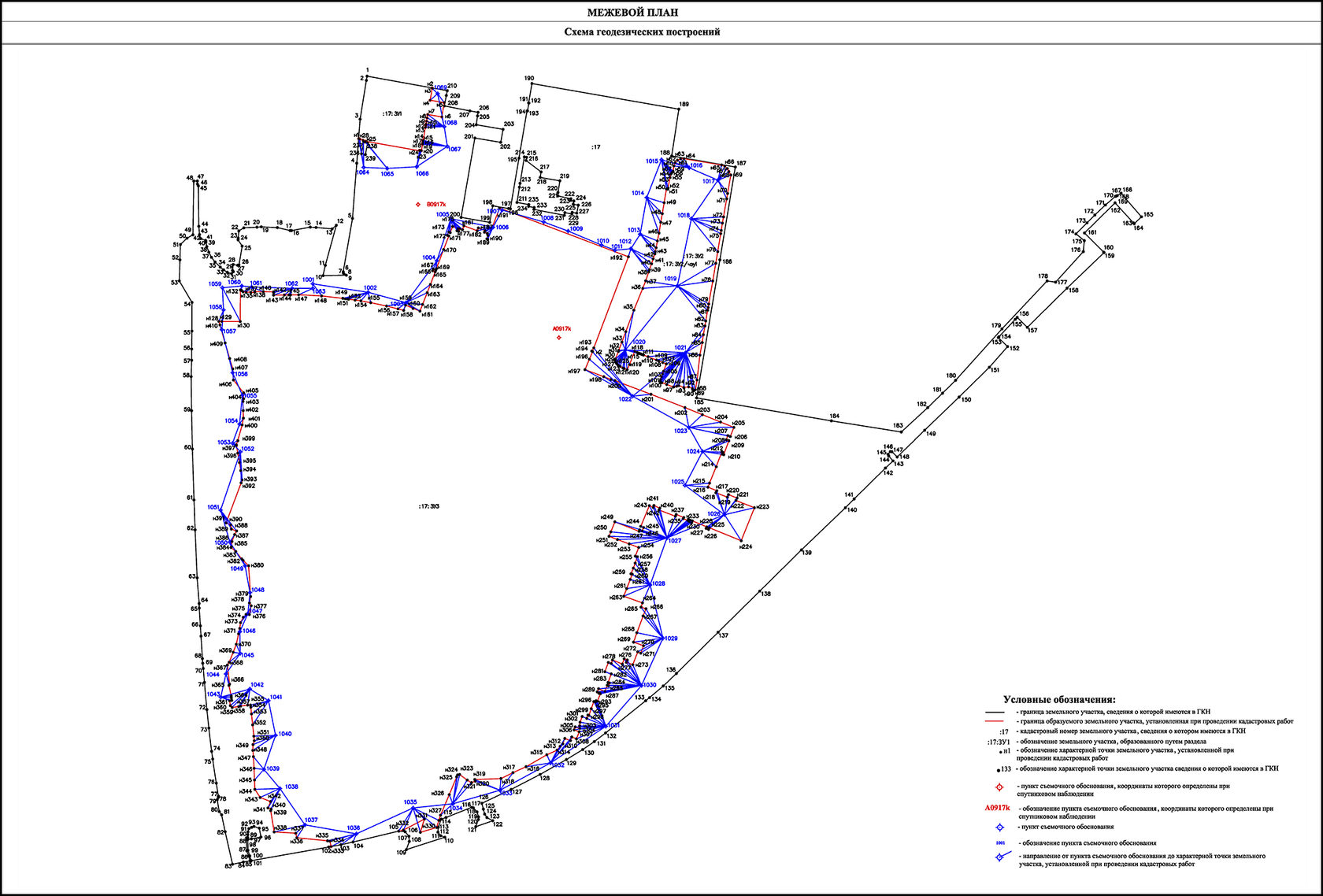The image size is (1323, 896).
Task: Click the red 'A0917k' sample in the legend
Action: (x=997, y=809)
